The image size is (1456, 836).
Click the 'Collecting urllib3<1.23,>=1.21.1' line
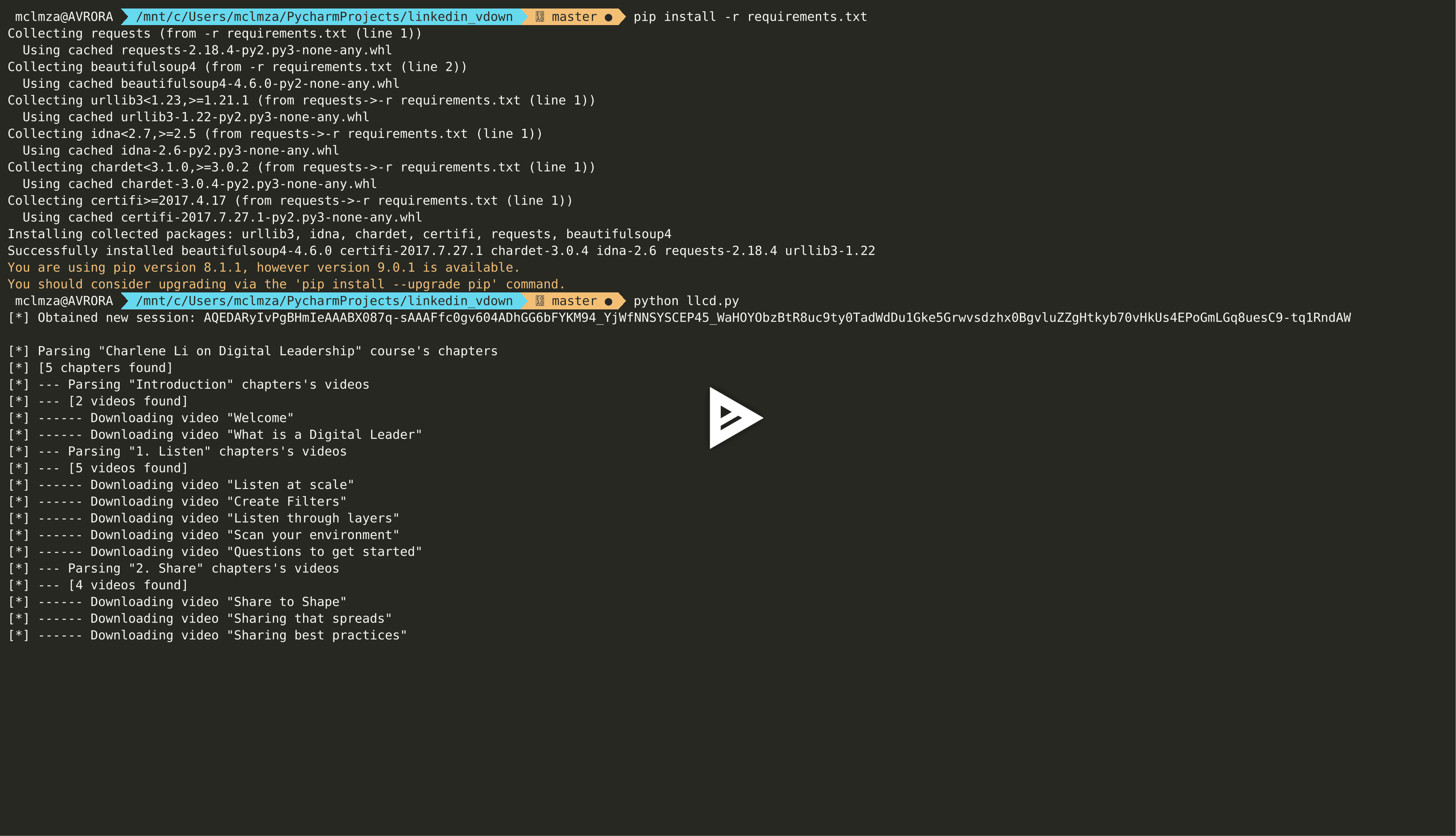[x=301, y=100]
